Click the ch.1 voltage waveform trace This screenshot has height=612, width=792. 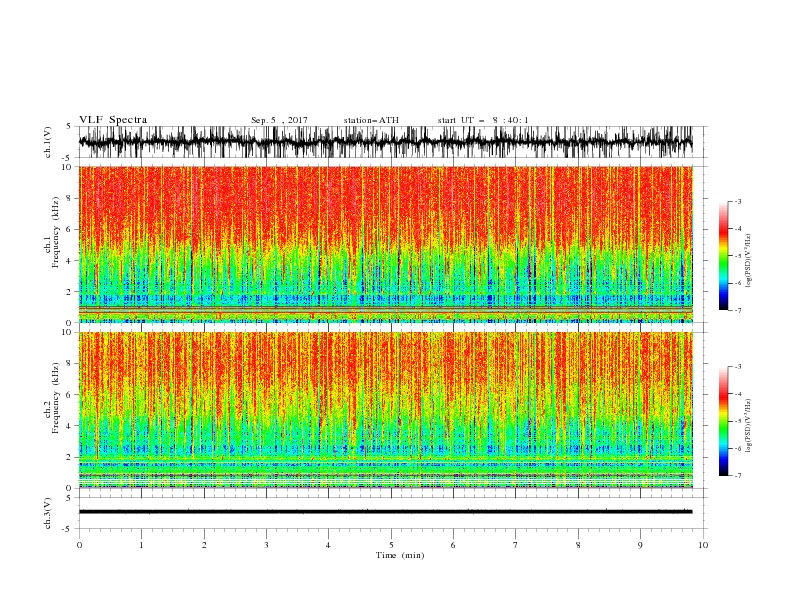[386, 142]
